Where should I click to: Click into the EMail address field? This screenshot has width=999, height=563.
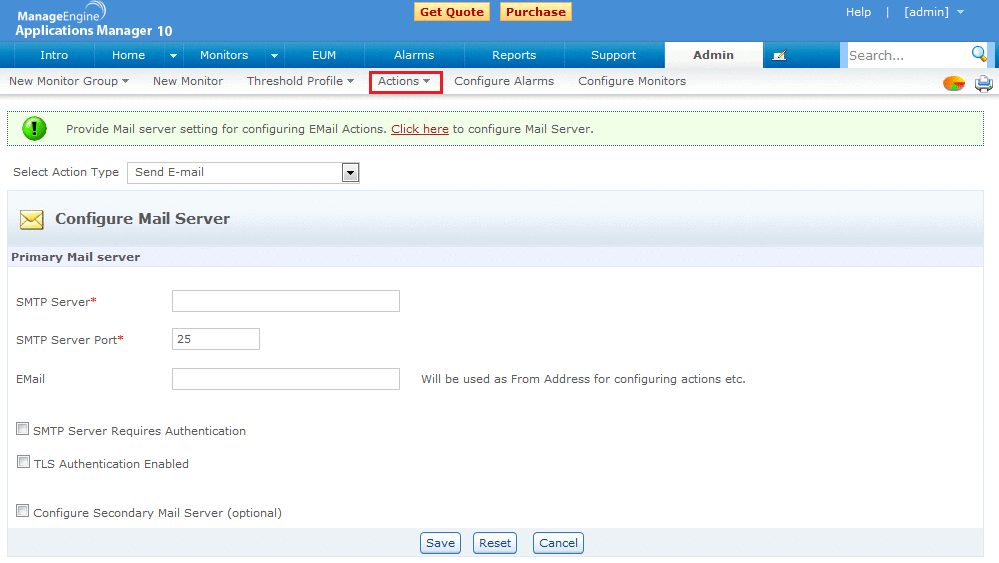(286, 379)
